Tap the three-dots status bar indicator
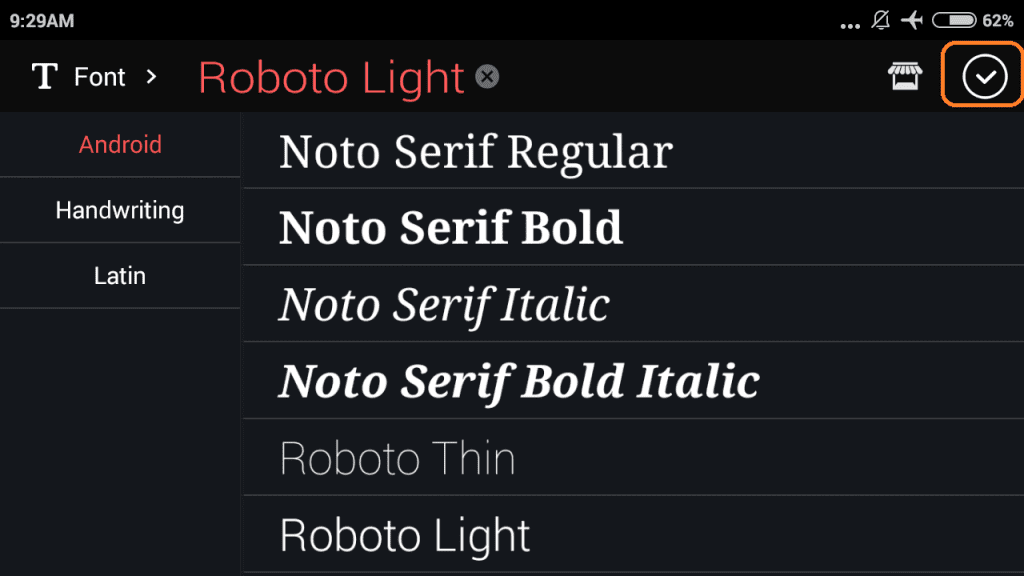This screenshot has height=576, width=1024. (x=850, y=24)
